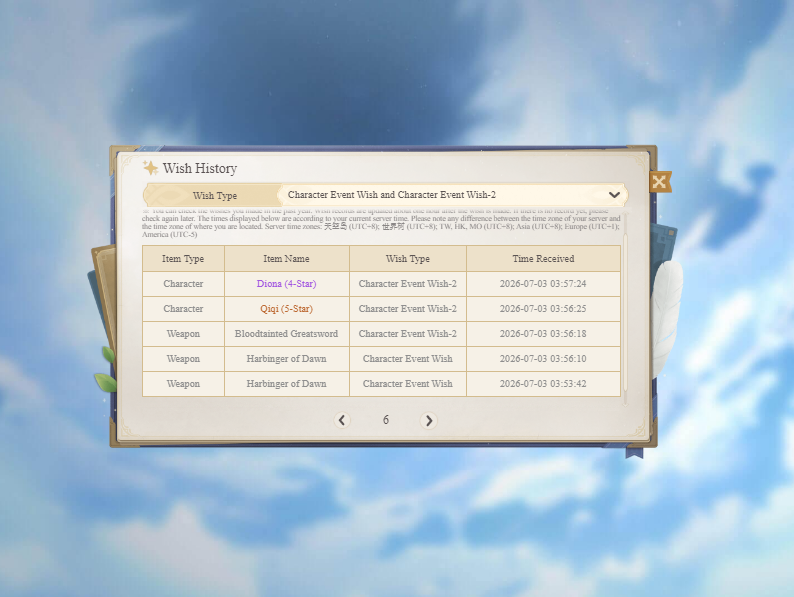Click timestamp 2026-07-03 03:53:42
Image resolution: width=794 pixels, height=597 pixels.
point(543,384)
